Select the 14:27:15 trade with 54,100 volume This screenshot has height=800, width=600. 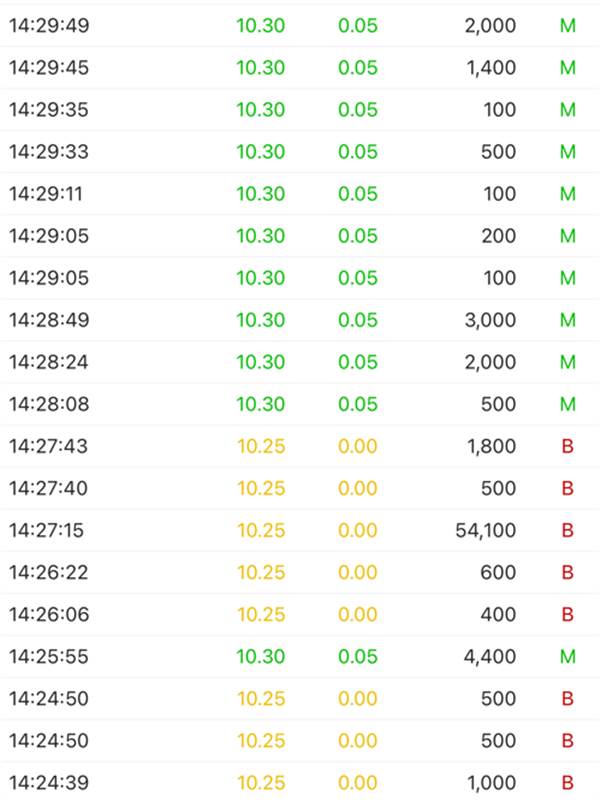click(300, 530)
